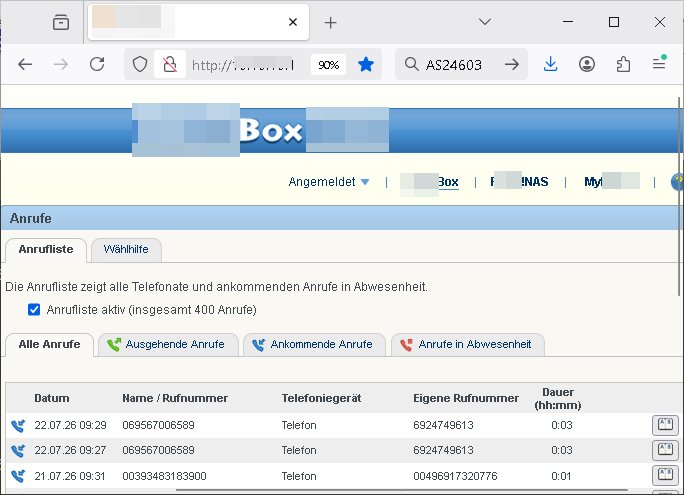
Task: Click number 069567006589 in the 09:27 row
Action: pyautogui.click(x=158, y=450)
